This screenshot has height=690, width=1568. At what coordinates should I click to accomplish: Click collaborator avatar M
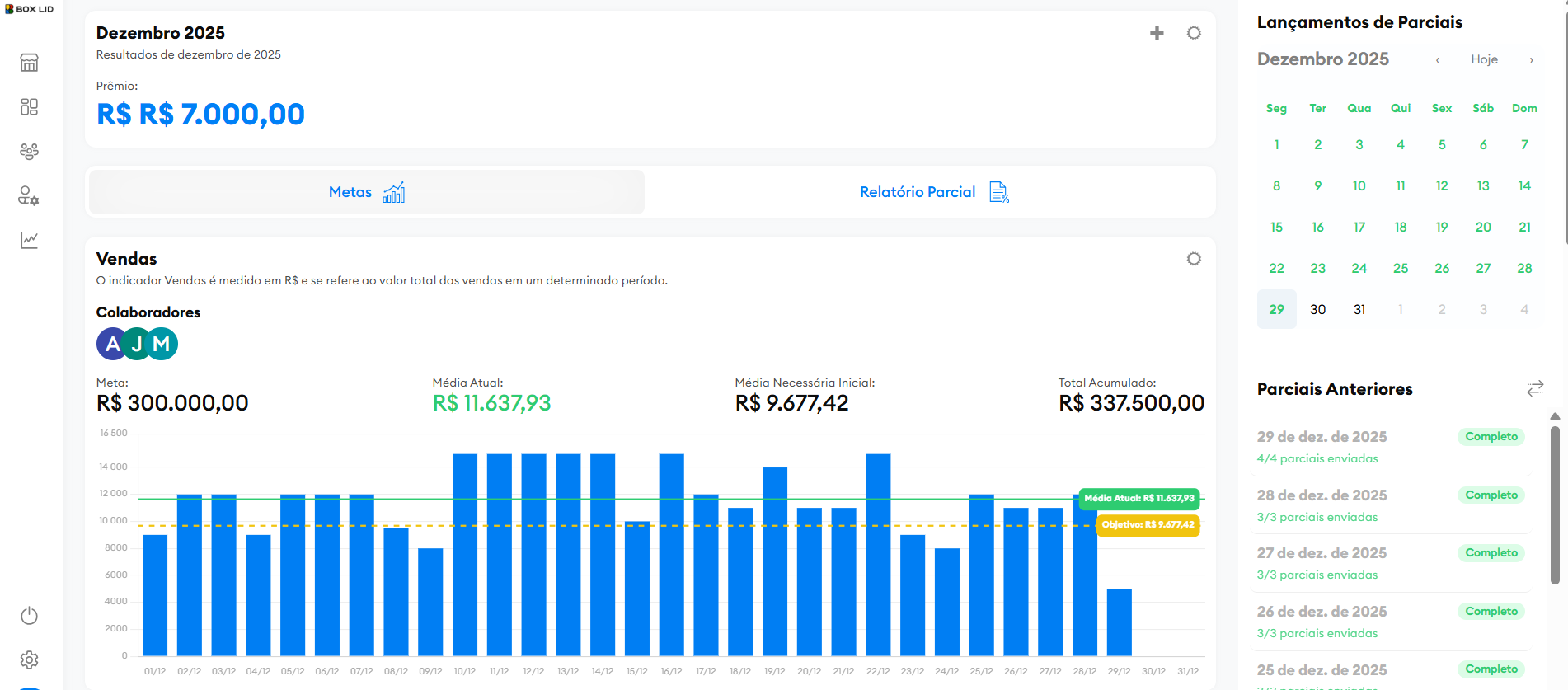162,344
